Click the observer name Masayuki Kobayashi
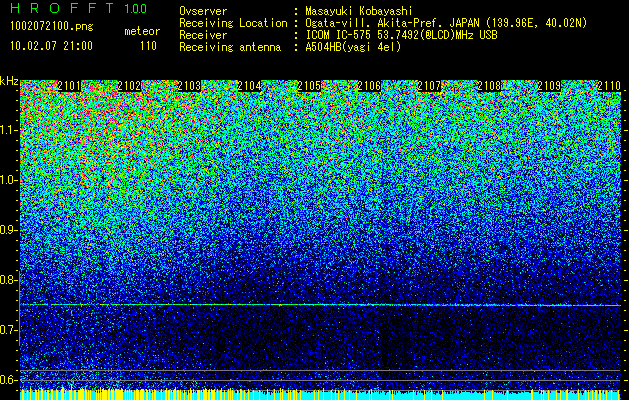 tap(359, 11)
